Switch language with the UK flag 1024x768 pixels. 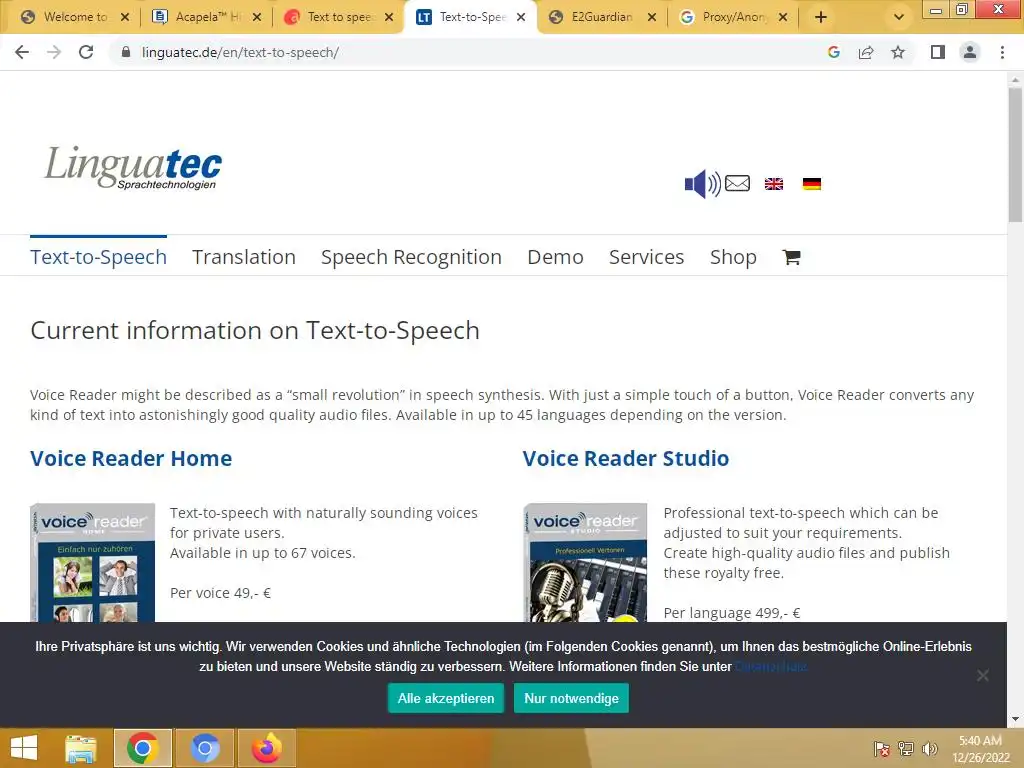coord(774,184)
